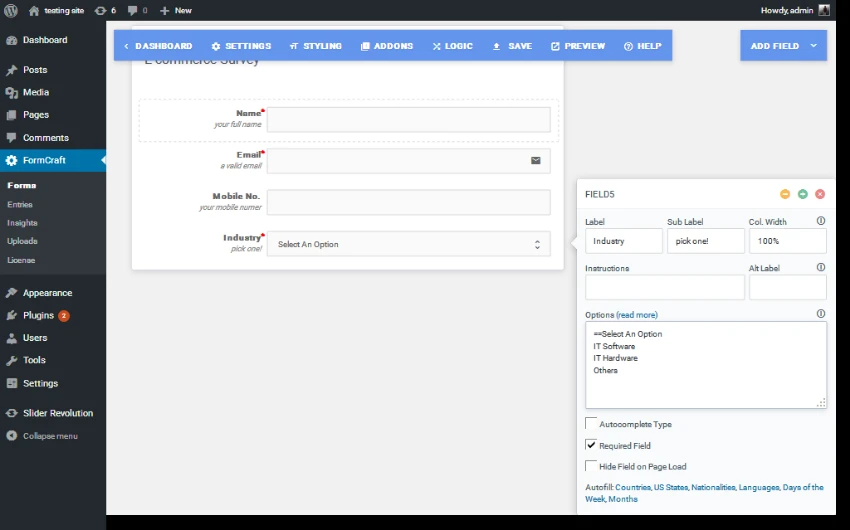Click the green button of FIELD5 panel
The height and width of the screenshot is (530, 850).
(803, 194)
